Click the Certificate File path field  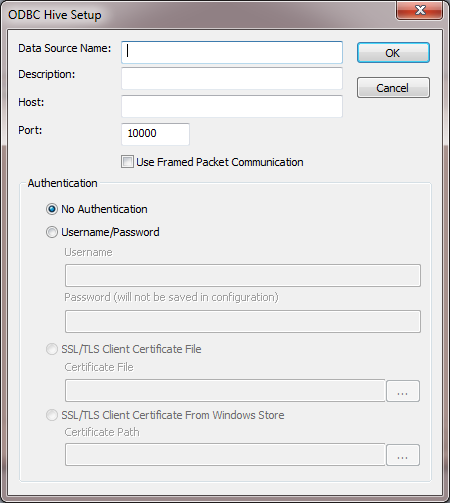225,390
